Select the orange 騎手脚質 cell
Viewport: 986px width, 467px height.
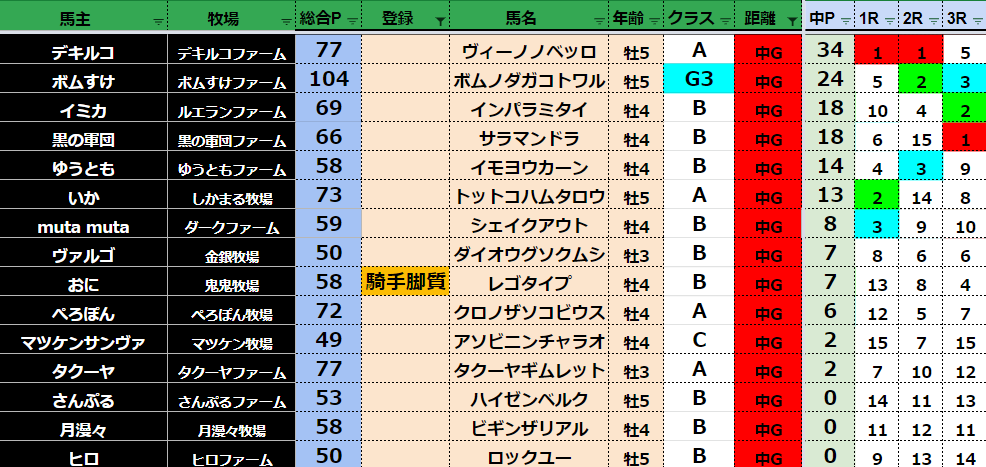click(405, 283)
